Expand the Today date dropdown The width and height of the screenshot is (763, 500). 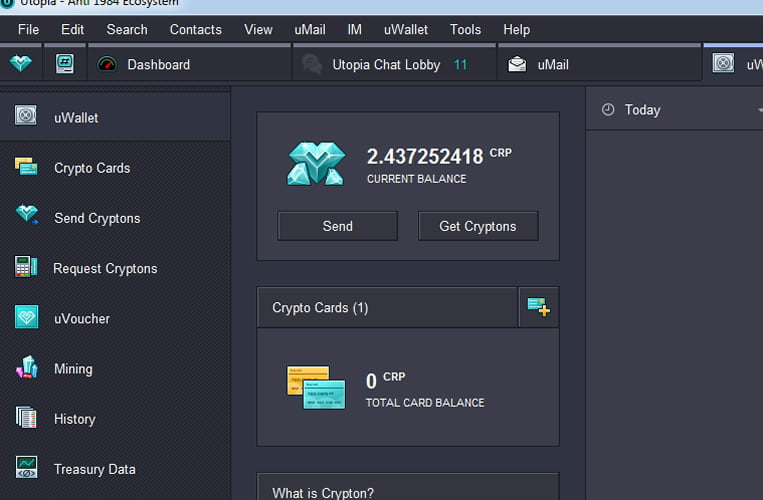click(758, 110)
